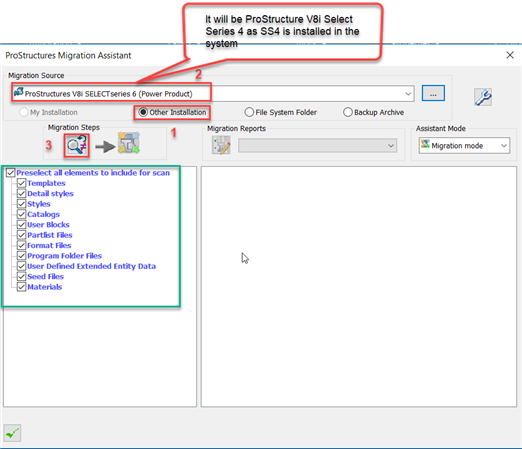Toggle the Templates checkbox
Image resolution: width=522 pixels, height=449 pixels.
click(21, 183)
